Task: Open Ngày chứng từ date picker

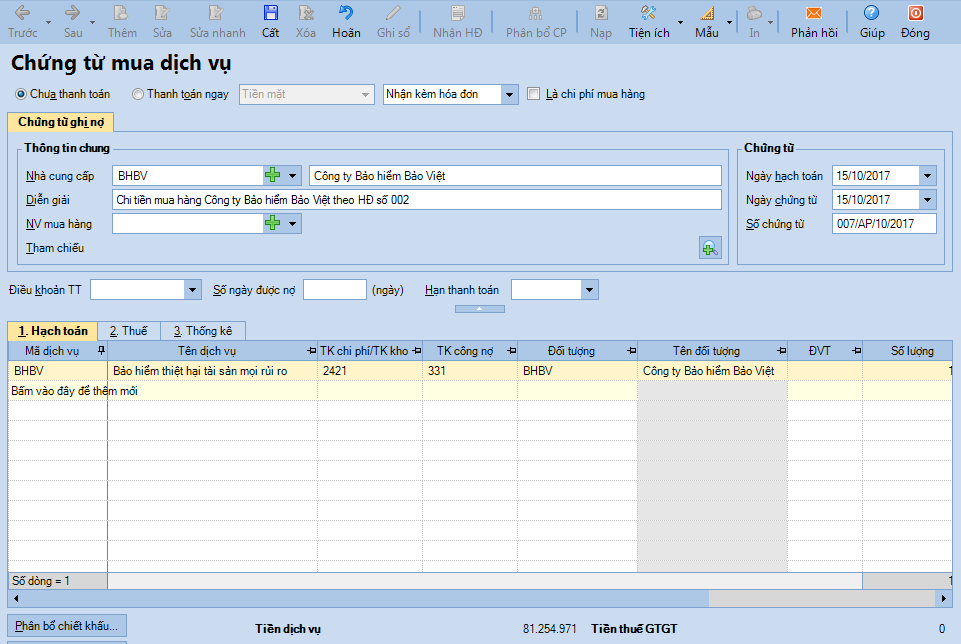Action: [927, 200]
